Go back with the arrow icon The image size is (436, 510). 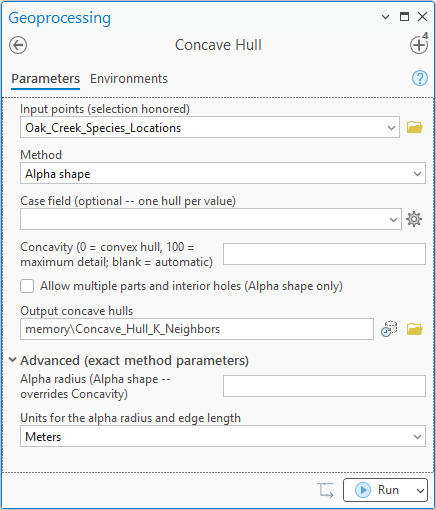[18, 45]
